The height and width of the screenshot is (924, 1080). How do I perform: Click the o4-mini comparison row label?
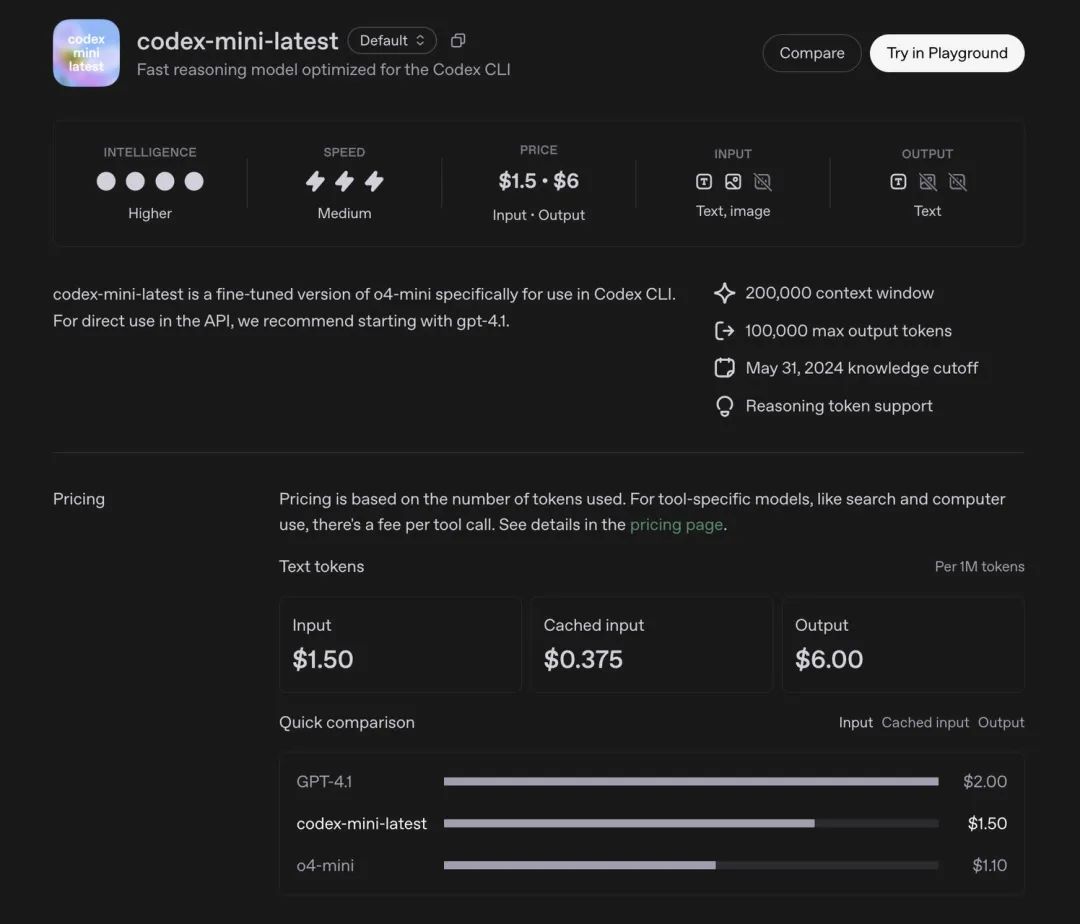325,865
